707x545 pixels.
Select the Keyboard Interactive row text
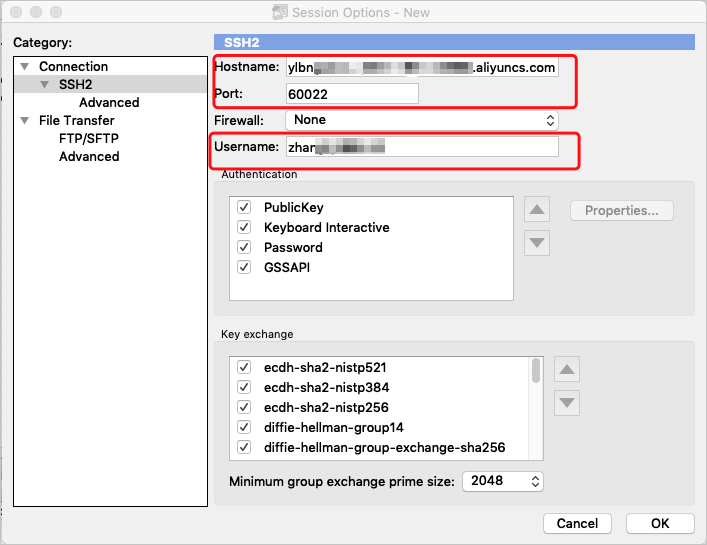[x=326, y=227]
